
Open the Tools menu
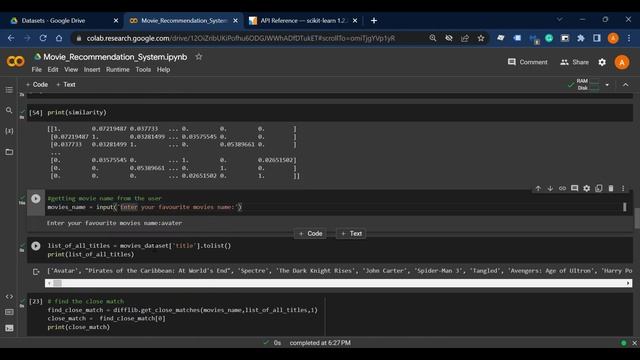(143, 70)
